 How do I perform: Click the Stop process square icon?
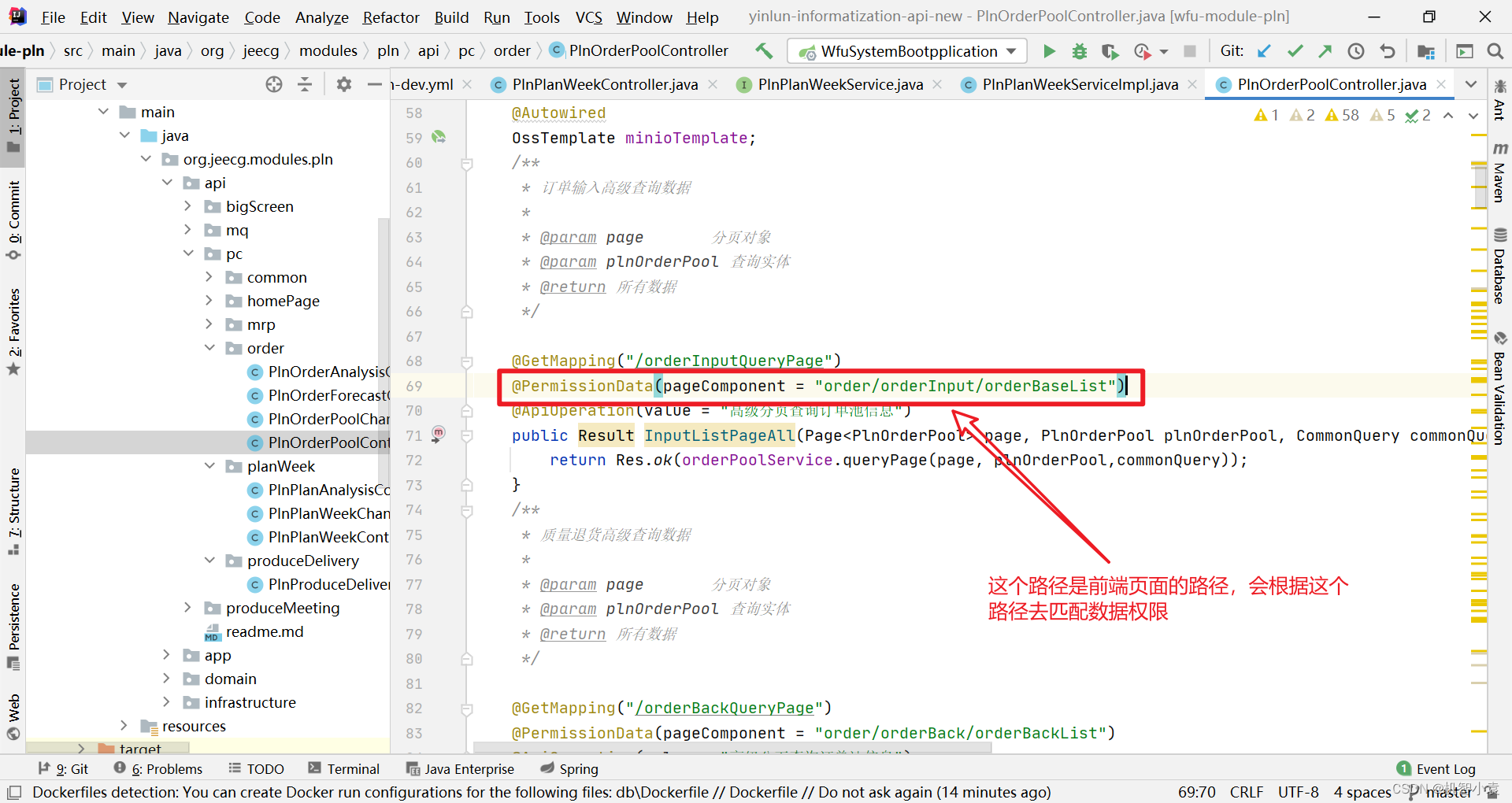(x=1190, y=51)
